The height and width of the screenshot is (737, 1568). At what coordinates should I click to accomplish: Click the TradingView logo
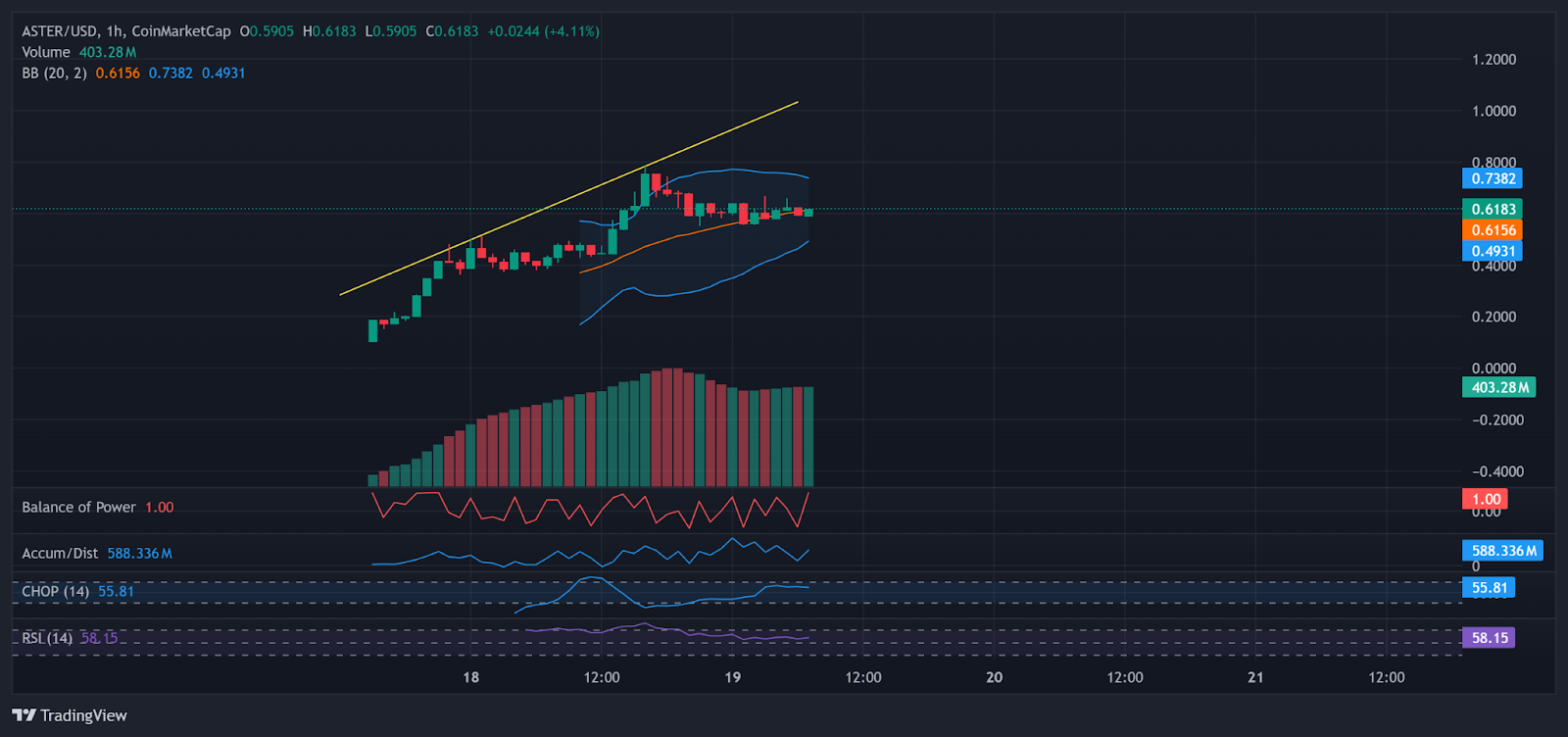[70, 715]
